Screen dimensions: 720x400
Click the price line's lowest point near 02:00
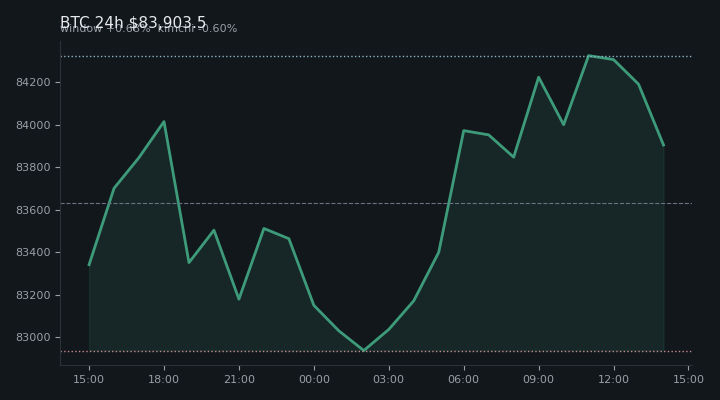(364, 350)
